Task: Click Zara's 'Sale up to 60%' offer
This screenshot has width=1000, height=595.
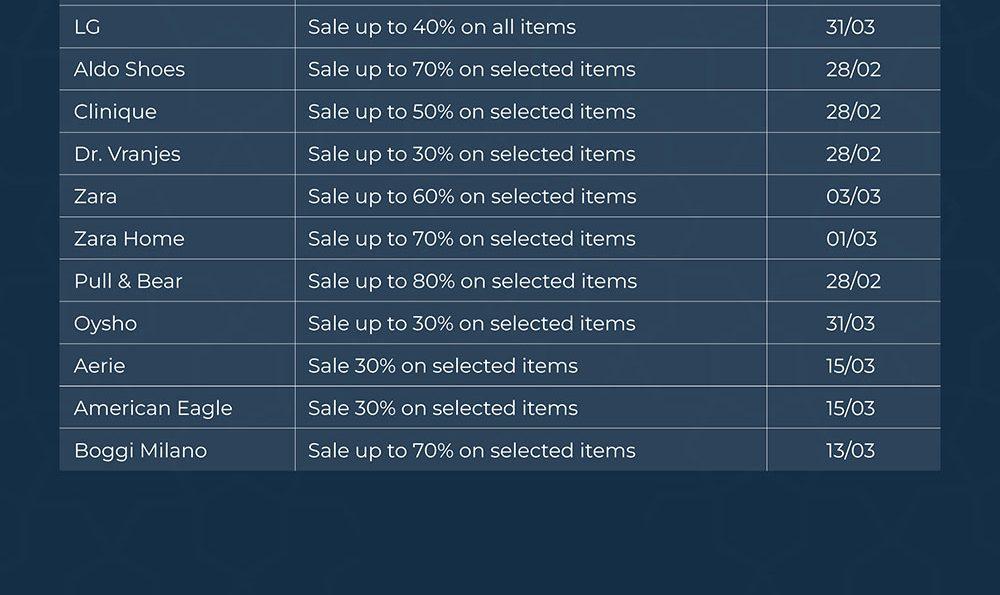Action: click(x=472, y=197)
